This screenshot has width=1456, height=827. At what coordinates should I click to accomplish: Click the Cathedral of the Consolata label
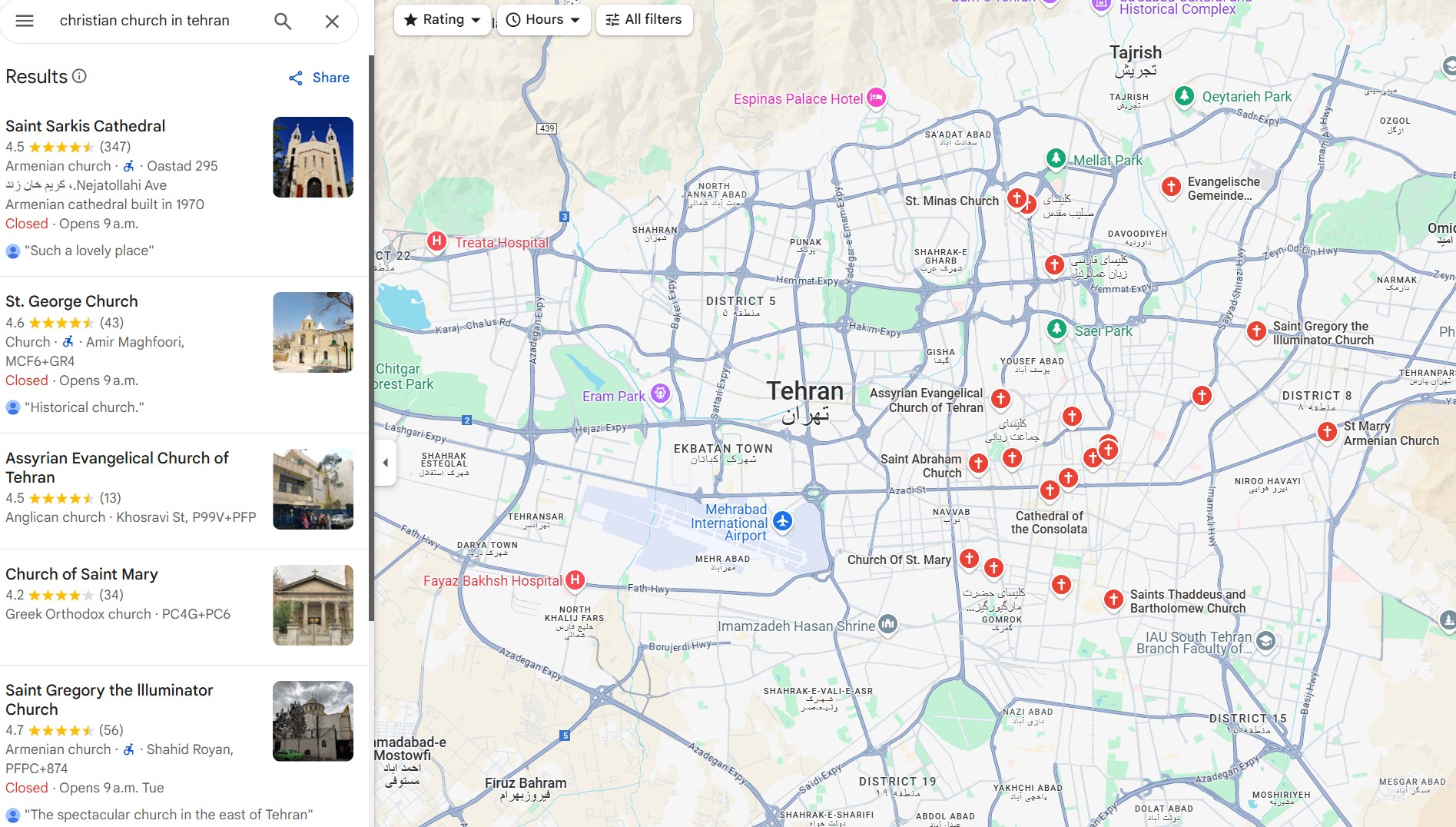point(1049,523)
